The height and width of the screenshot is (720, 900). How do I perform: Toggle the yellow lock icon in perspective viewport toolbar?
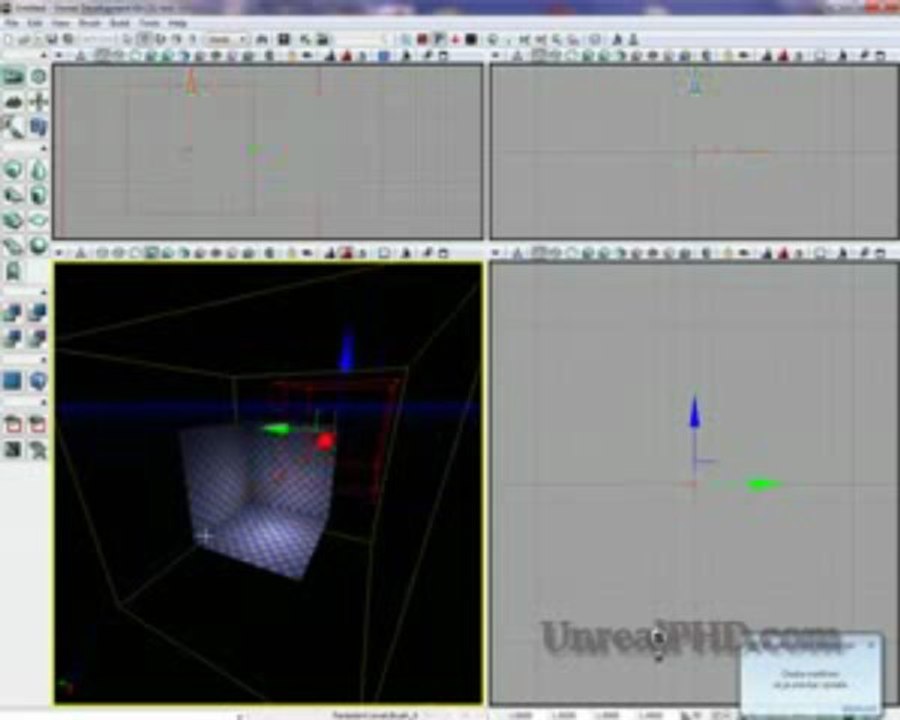click(x=292, y=253)
